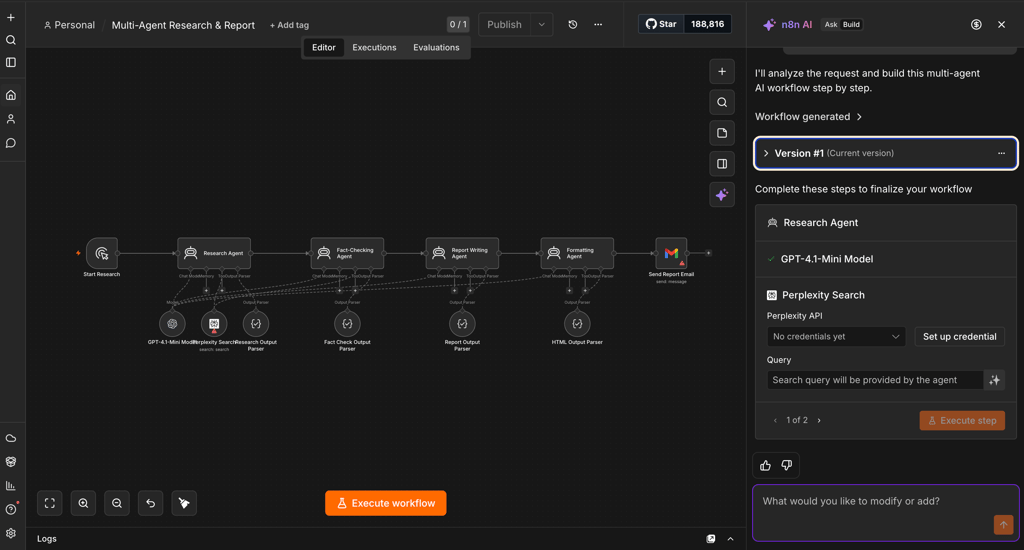
Task: Zoom in on the canvas
Action: (x=83, y=503)
